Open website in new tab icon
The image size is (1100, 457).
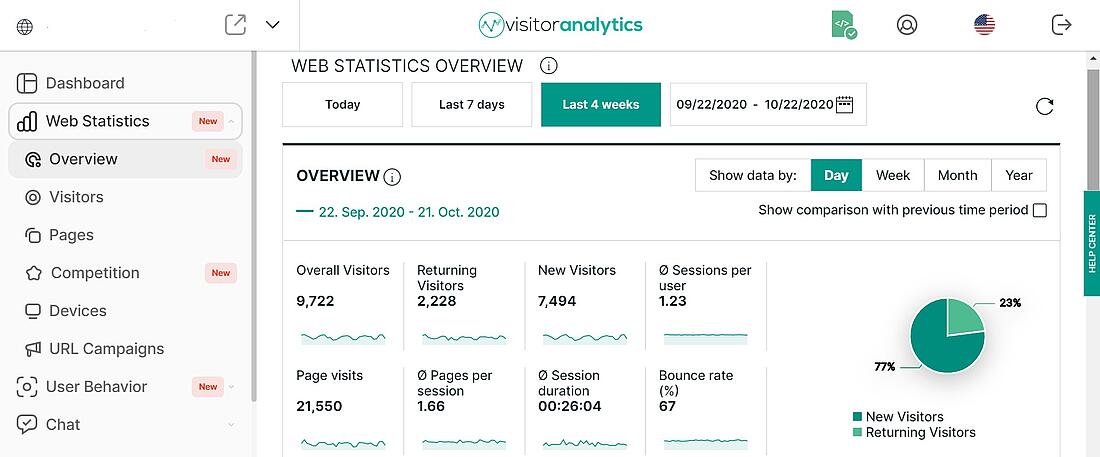pos(235,25)
